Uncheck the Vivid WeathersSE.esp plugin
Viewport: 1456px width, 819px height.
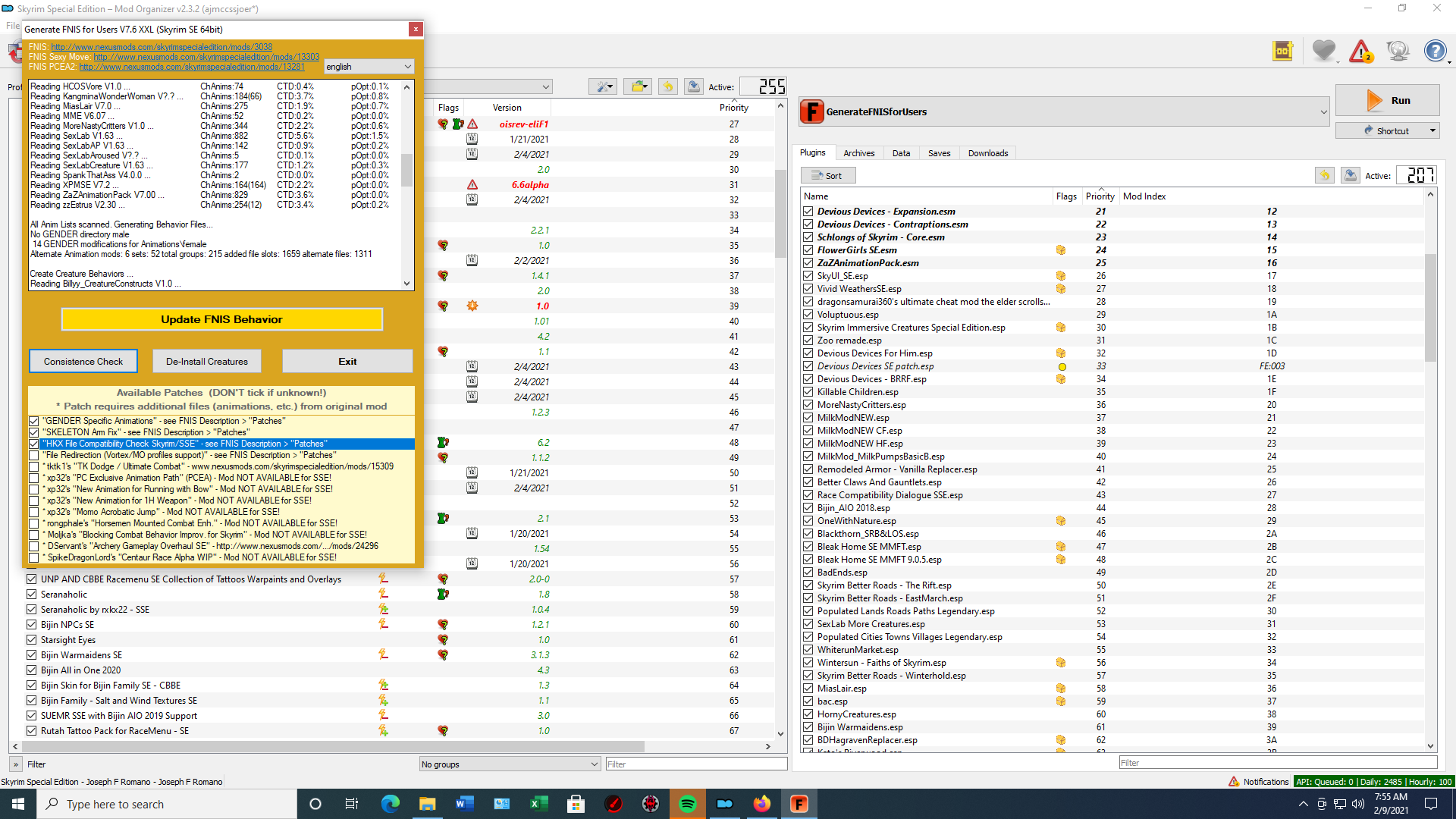click(808, 289)
